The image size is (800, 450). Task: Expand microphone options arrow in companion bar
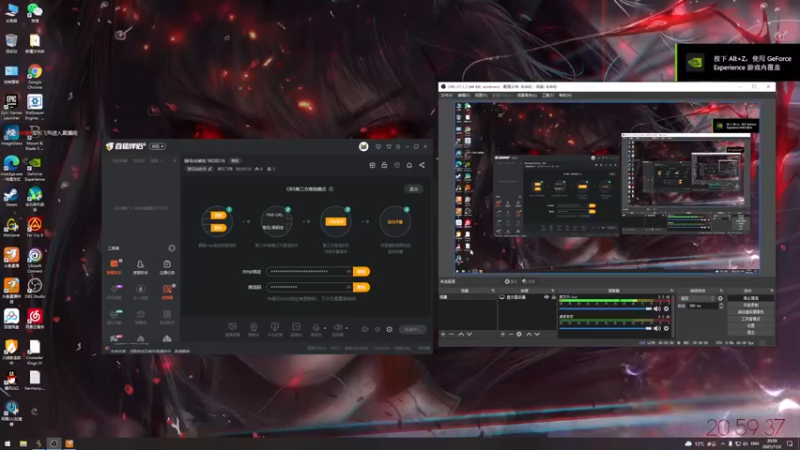325,328
